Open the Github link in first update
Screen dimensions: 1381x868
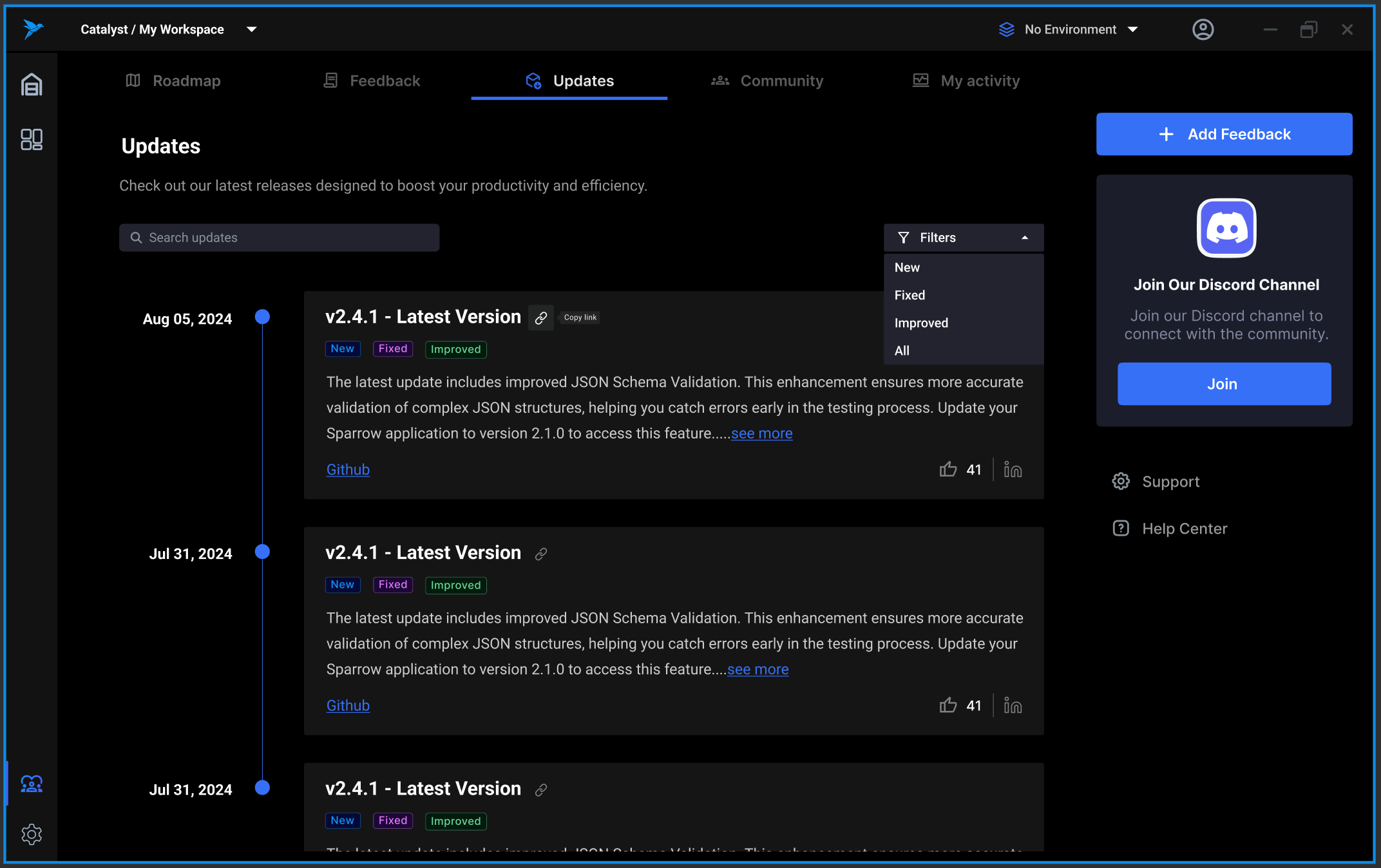click(x=348, y=469)
